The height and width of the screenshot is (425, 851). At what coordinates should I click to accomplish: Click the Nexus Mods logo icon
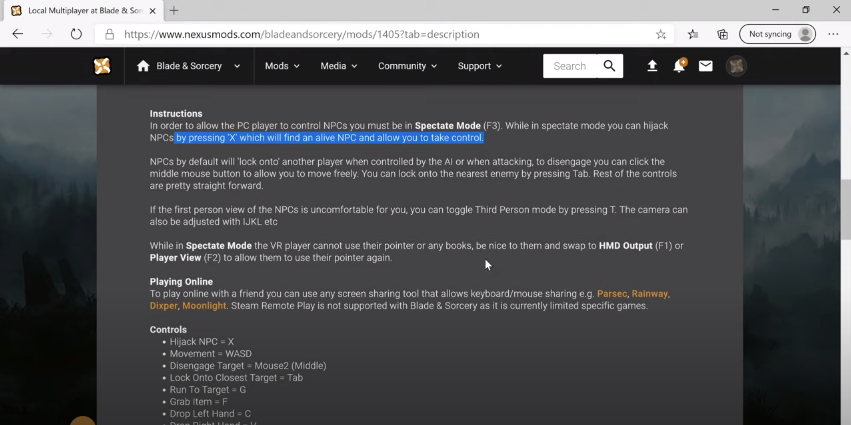[x=102, y=66]
